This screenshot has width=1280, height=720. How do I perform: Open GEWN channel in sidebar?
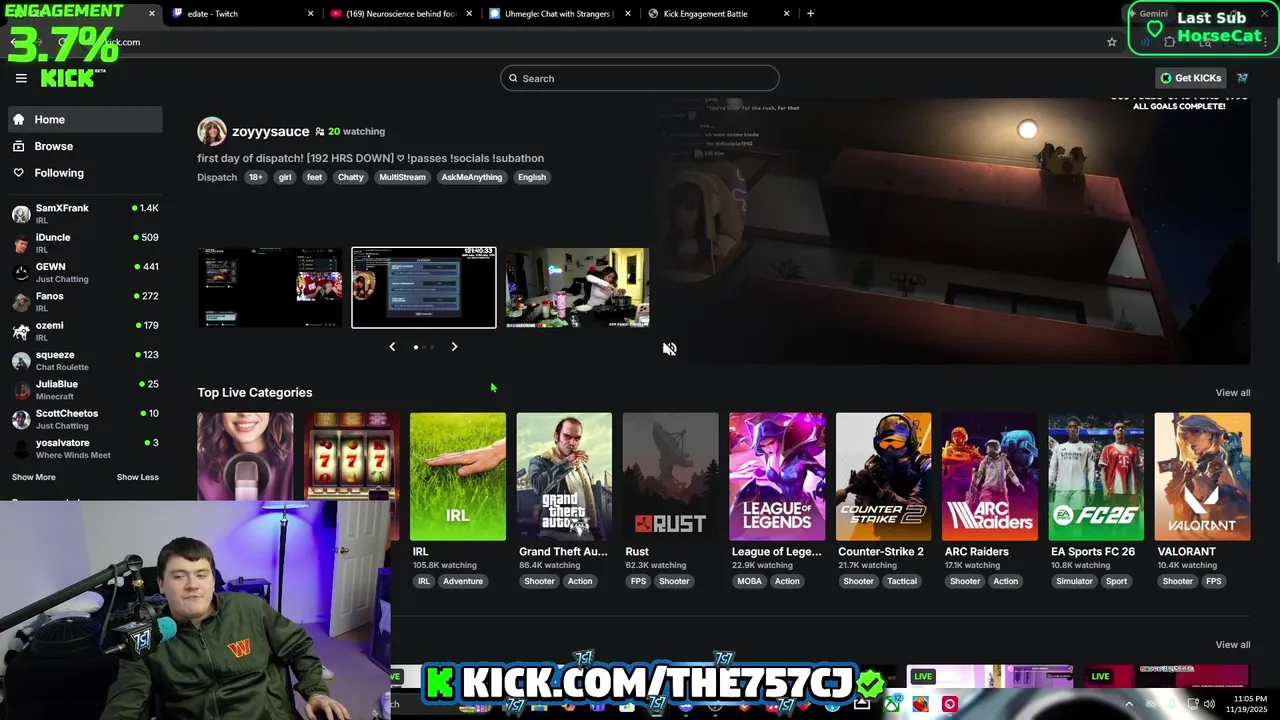click(85, 272)
